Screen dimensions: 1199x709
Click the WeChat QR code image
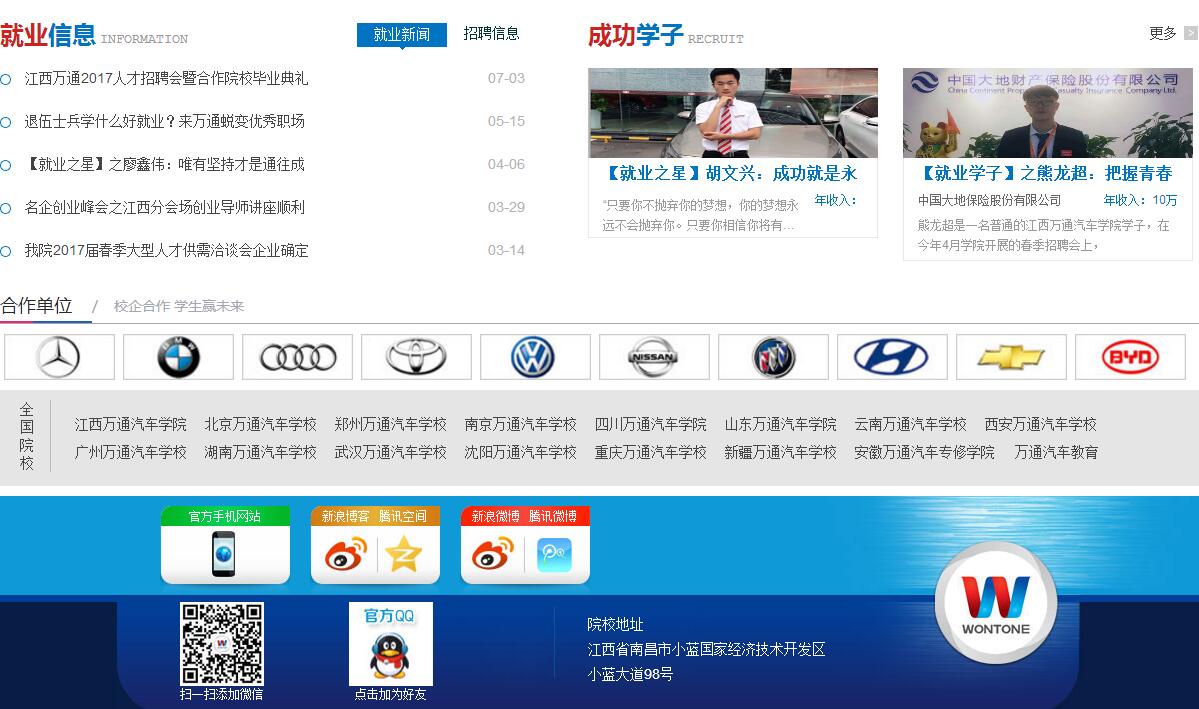(x=221, y=643)
